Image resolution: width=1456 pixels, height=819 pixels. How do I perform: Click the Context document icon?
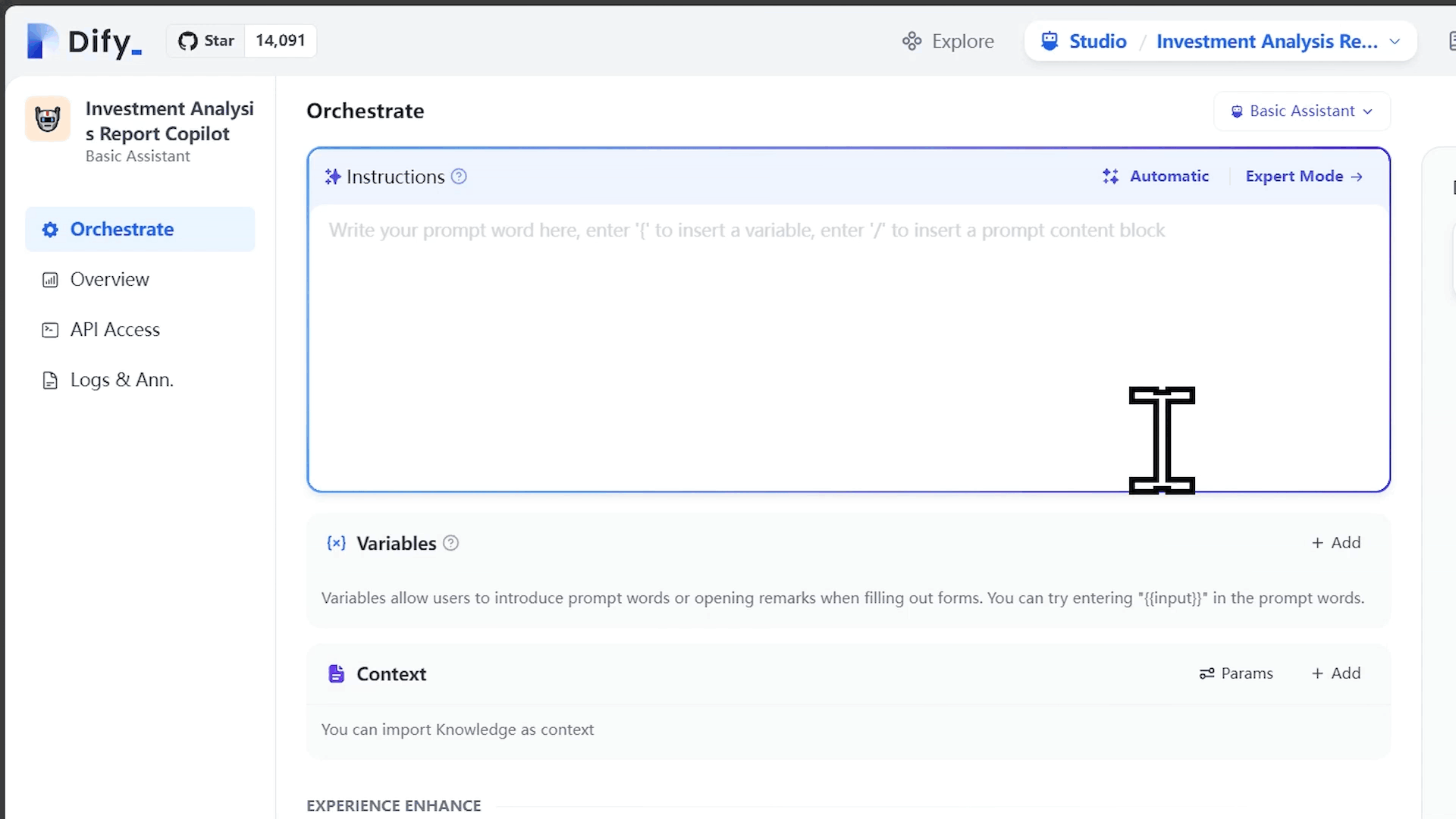336,673
